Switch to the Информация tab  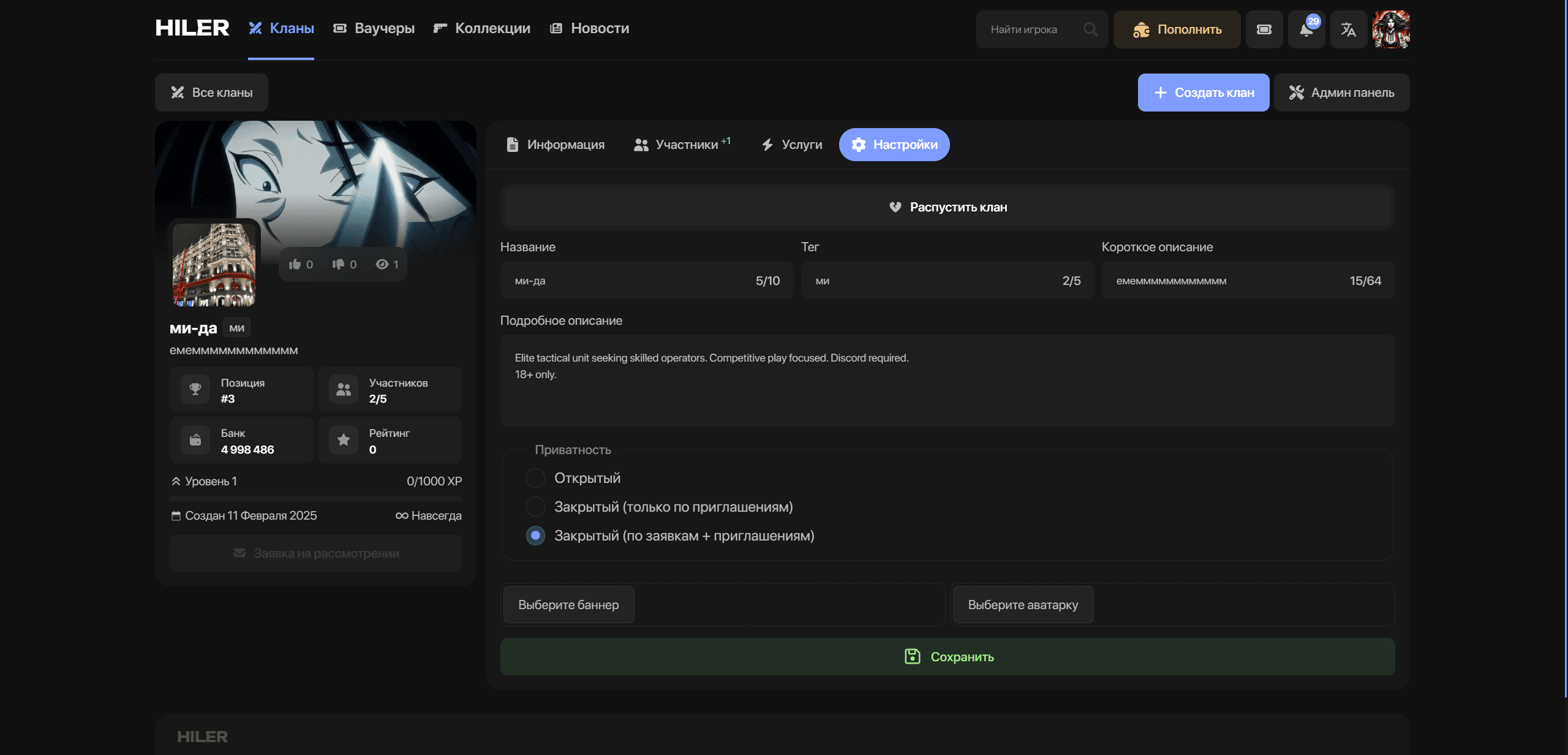556,145
